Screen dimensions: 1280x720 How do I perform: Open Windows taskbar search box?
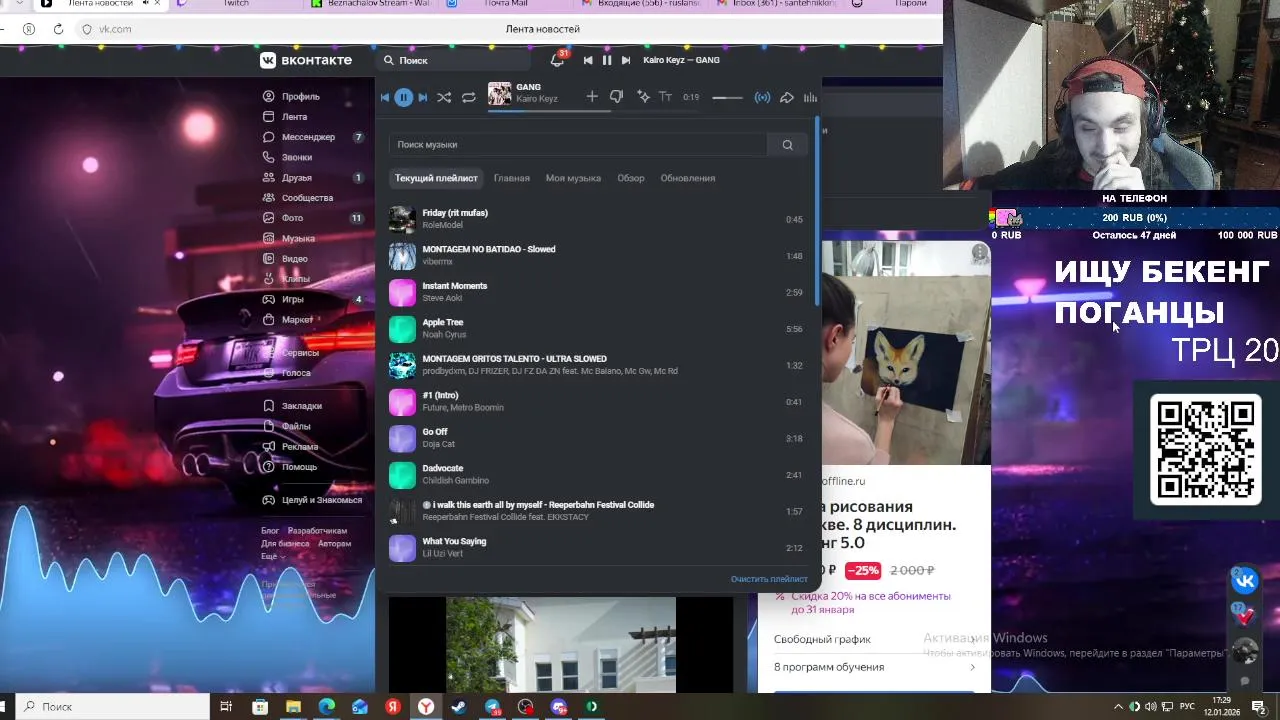(110, 706)
